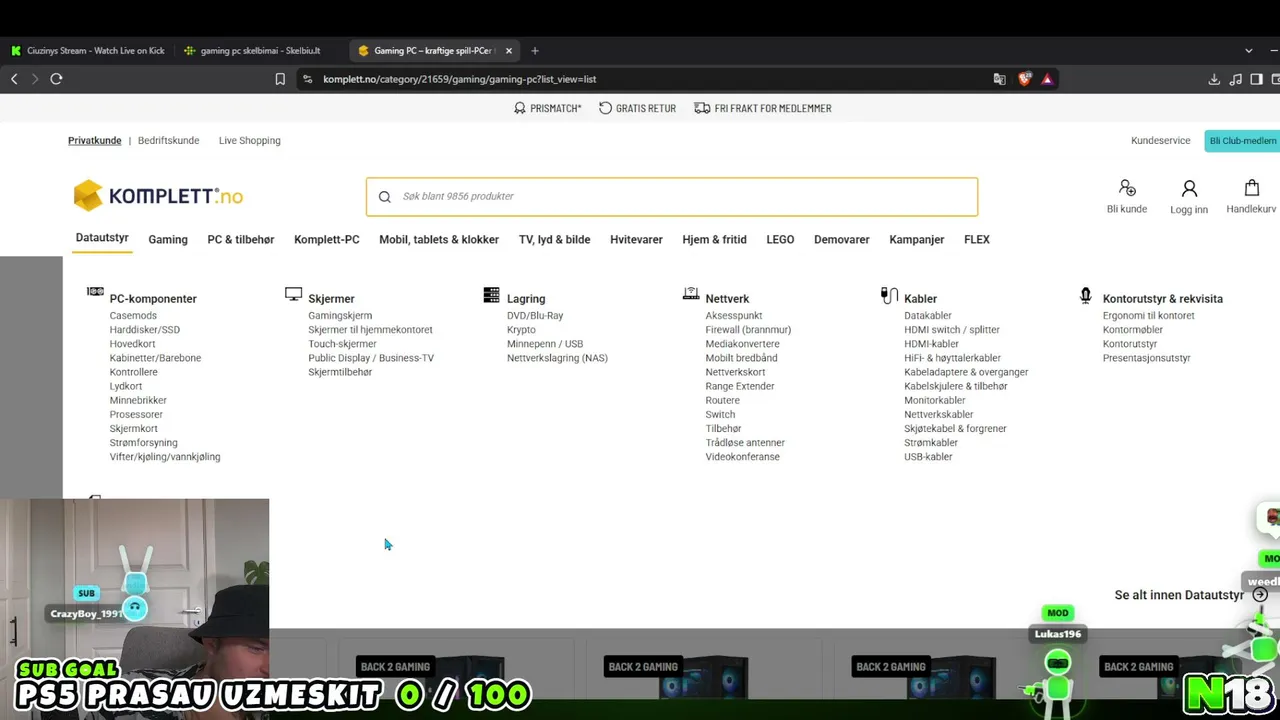Open Kontormøbler subcategory
The width and height of the screenshot is (1280, 720).
pos(1133,330)
